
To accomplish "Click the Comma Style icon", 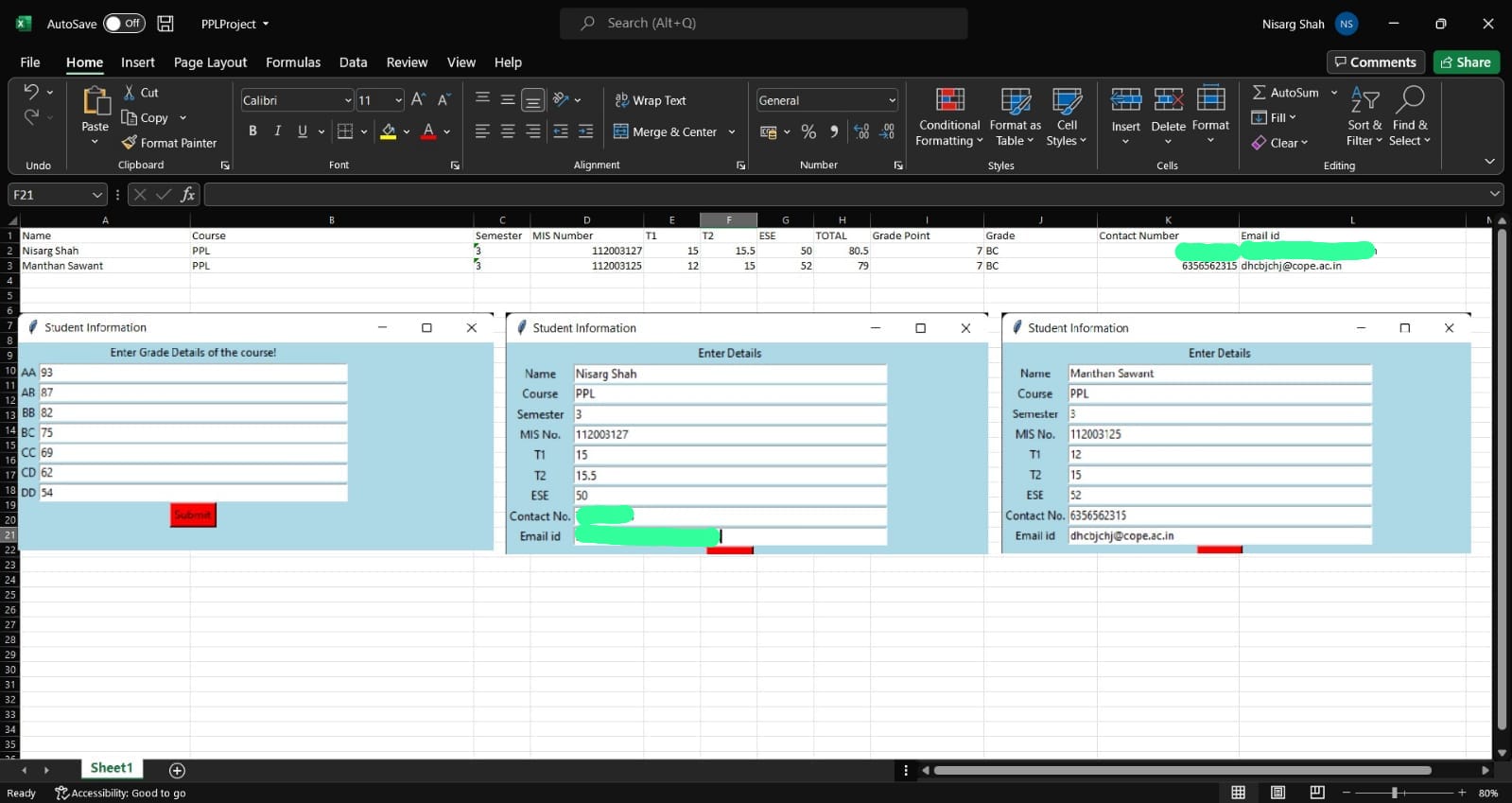I will pos(834,131).
